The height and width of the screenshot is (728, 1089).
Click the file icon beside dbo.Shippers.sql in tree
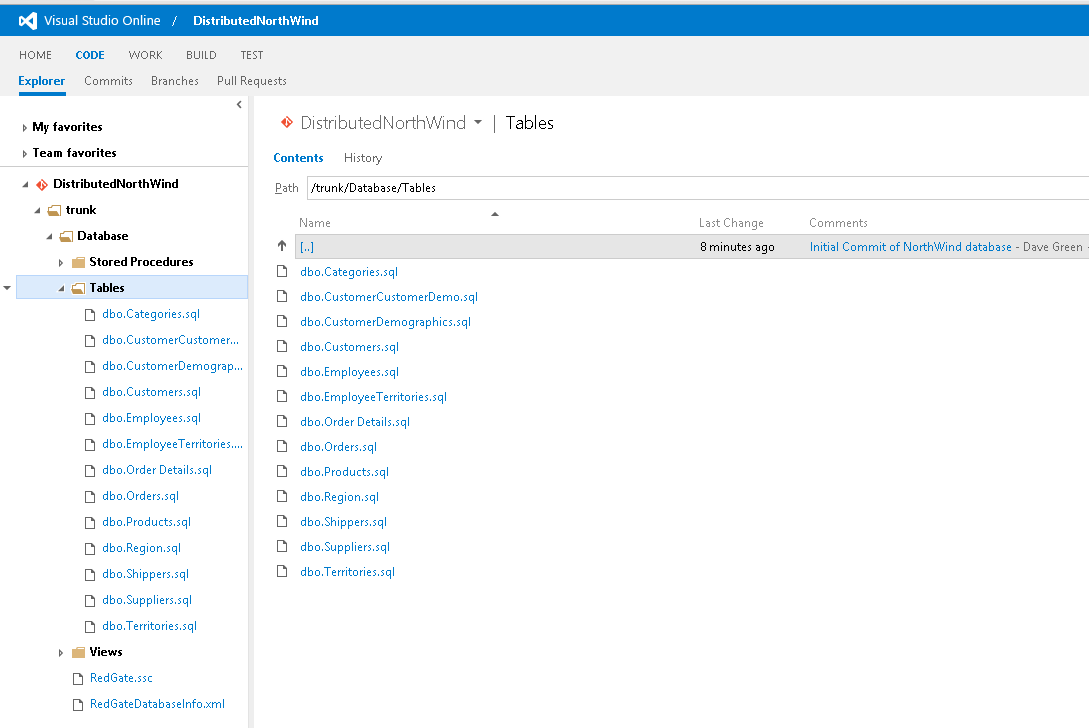(x=90, y=574)
